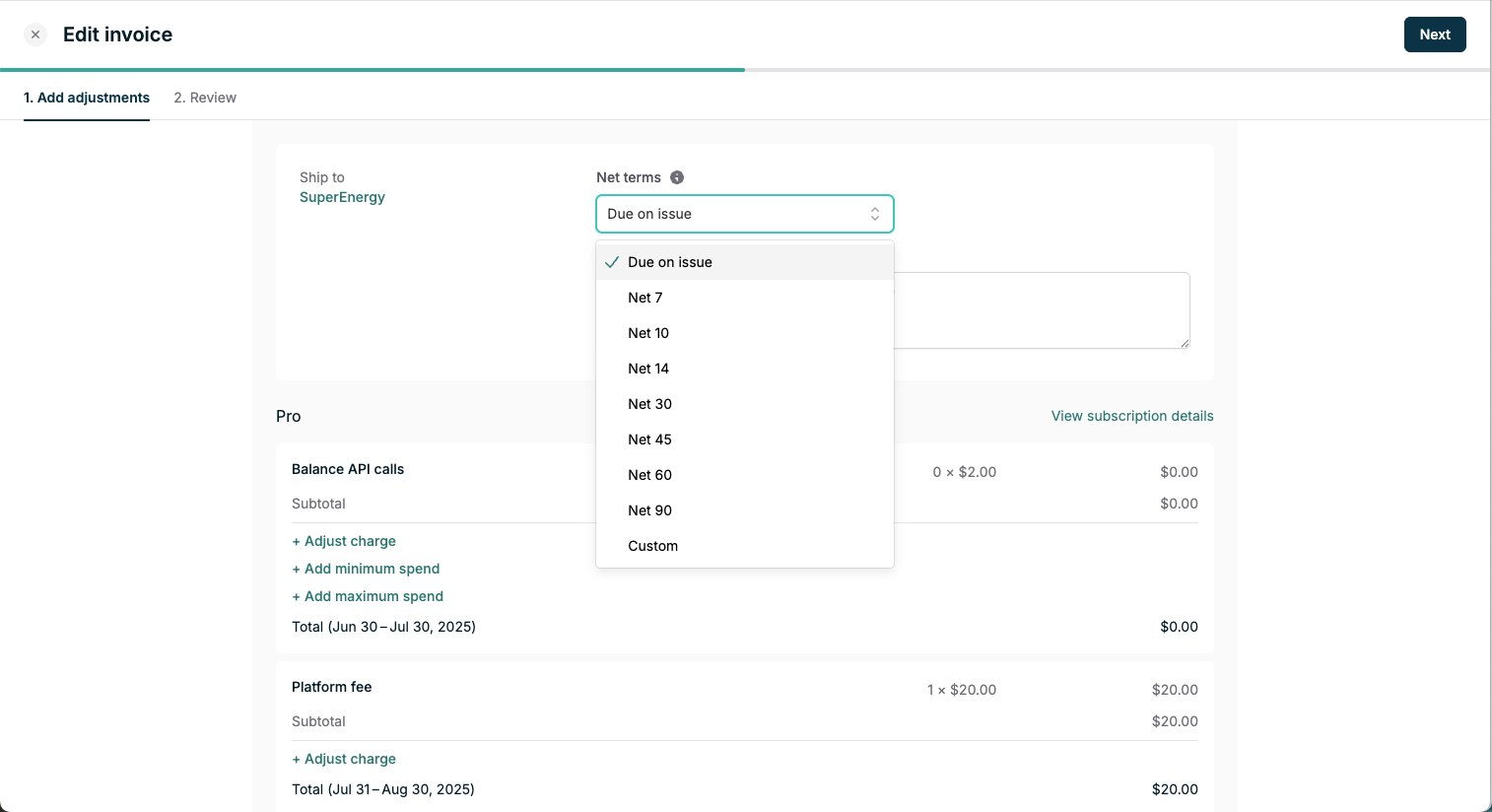This screenshot has height=812, width=1492.
Task: Click the Net terms info icon
Action: (x=677, y=177)
